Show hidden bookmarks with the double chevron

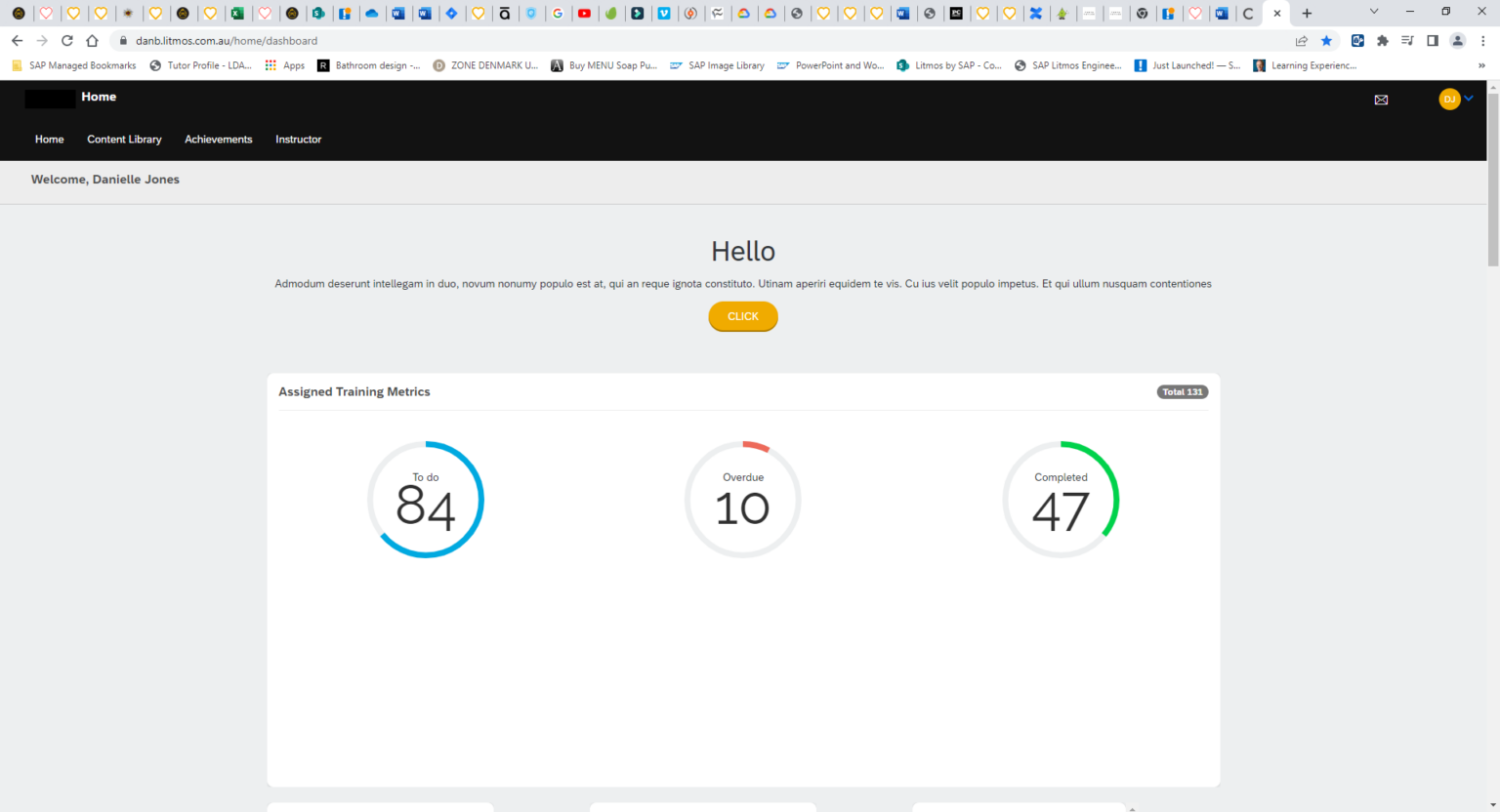[1481, 65]
